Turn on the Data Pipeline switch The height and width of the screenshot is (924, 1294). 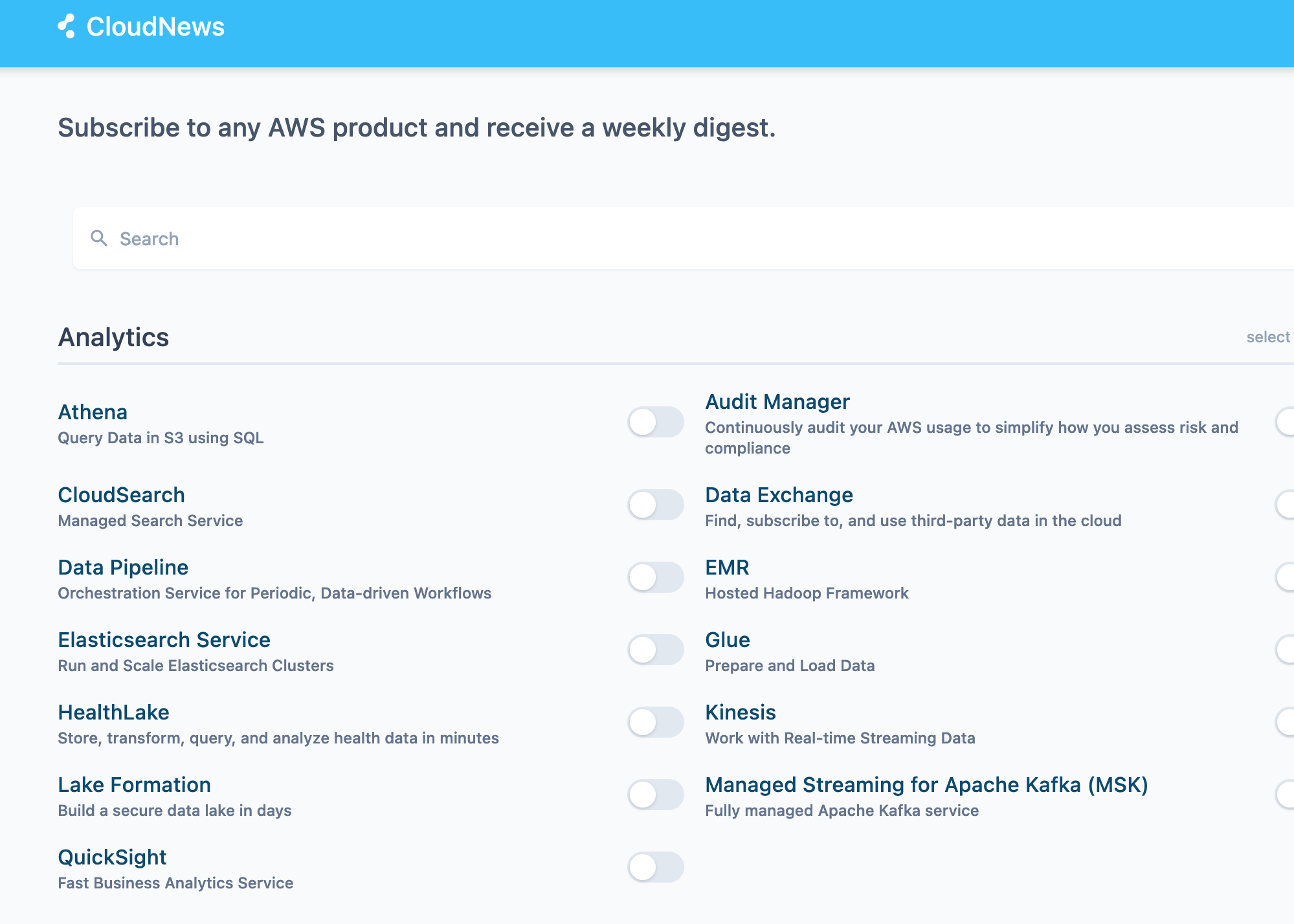pos(655,577)
